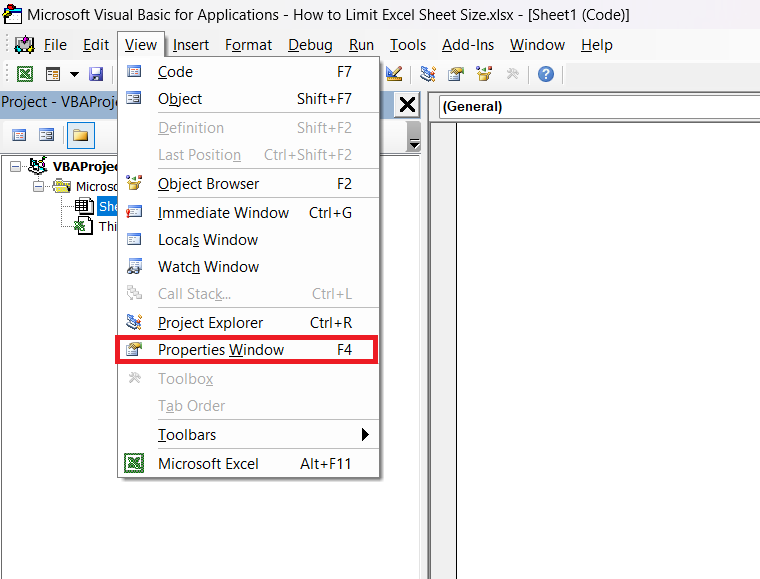This screenshot has height=579, width=760.
Task: Click the Code icon in View menu
Action: coord(134,71)
